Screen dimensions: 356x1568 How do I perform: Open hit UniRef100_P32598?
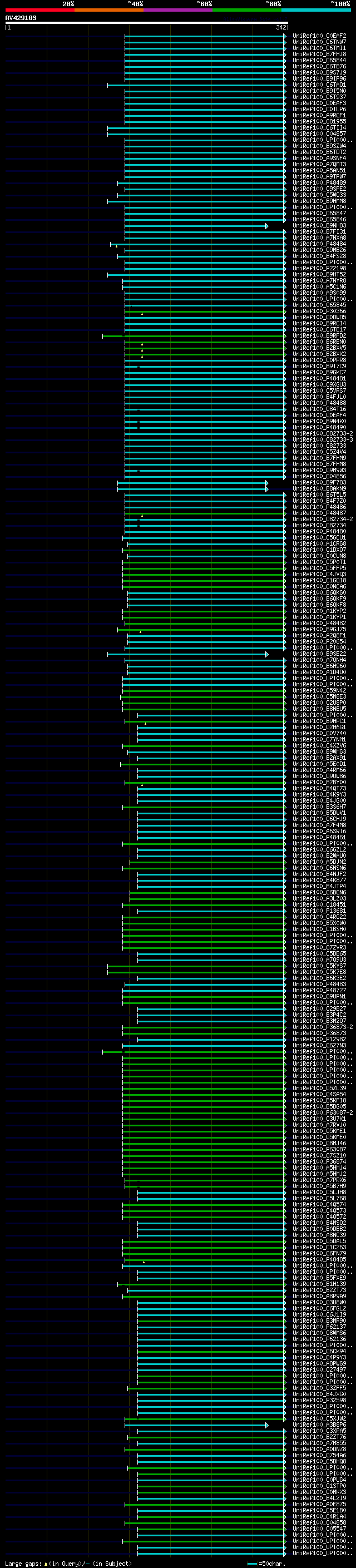click(x=319, y=1401)
